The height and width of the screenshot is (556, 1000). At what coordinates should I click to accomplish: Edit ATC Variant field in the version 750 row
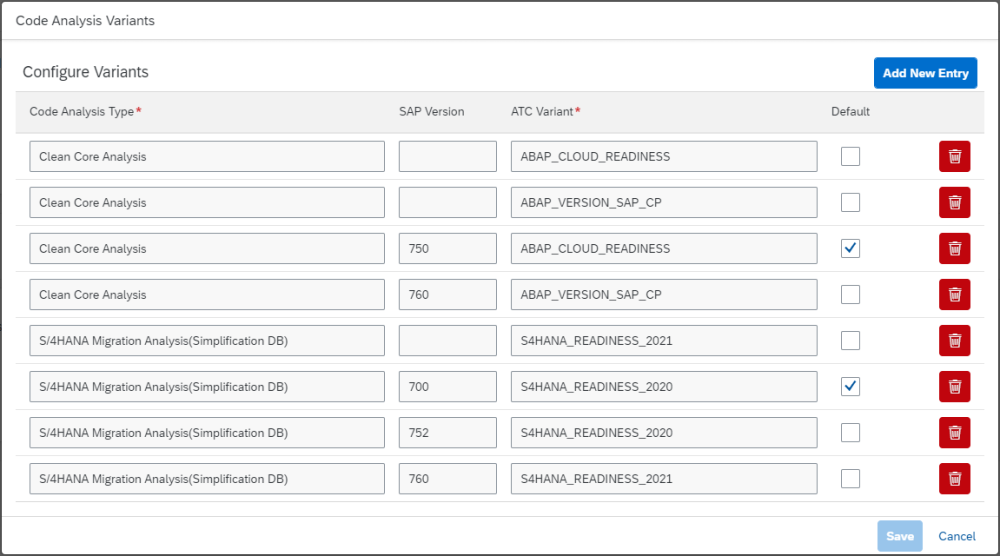coord(664,248)
